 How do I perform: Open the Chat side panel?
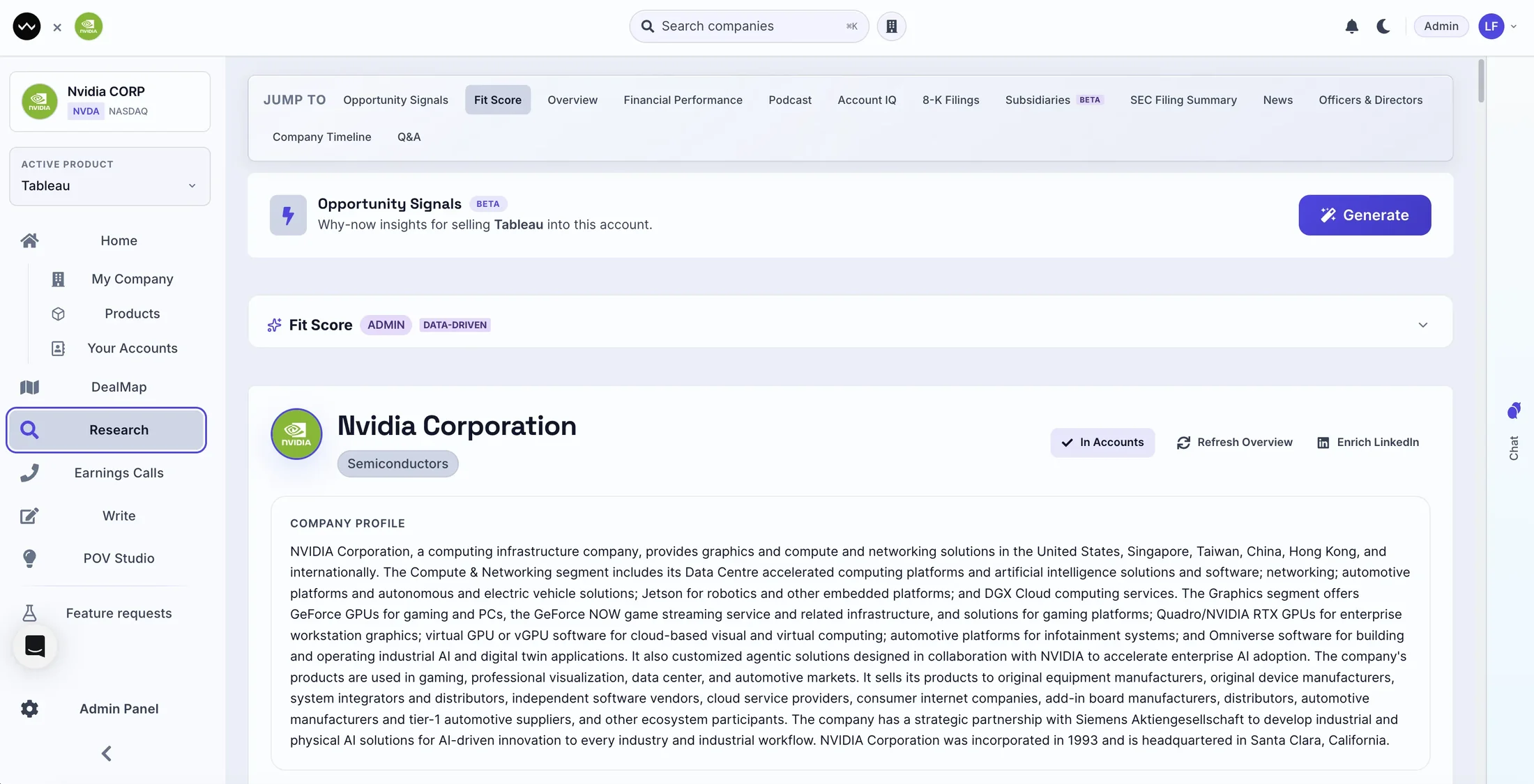tap(1513, 432)
